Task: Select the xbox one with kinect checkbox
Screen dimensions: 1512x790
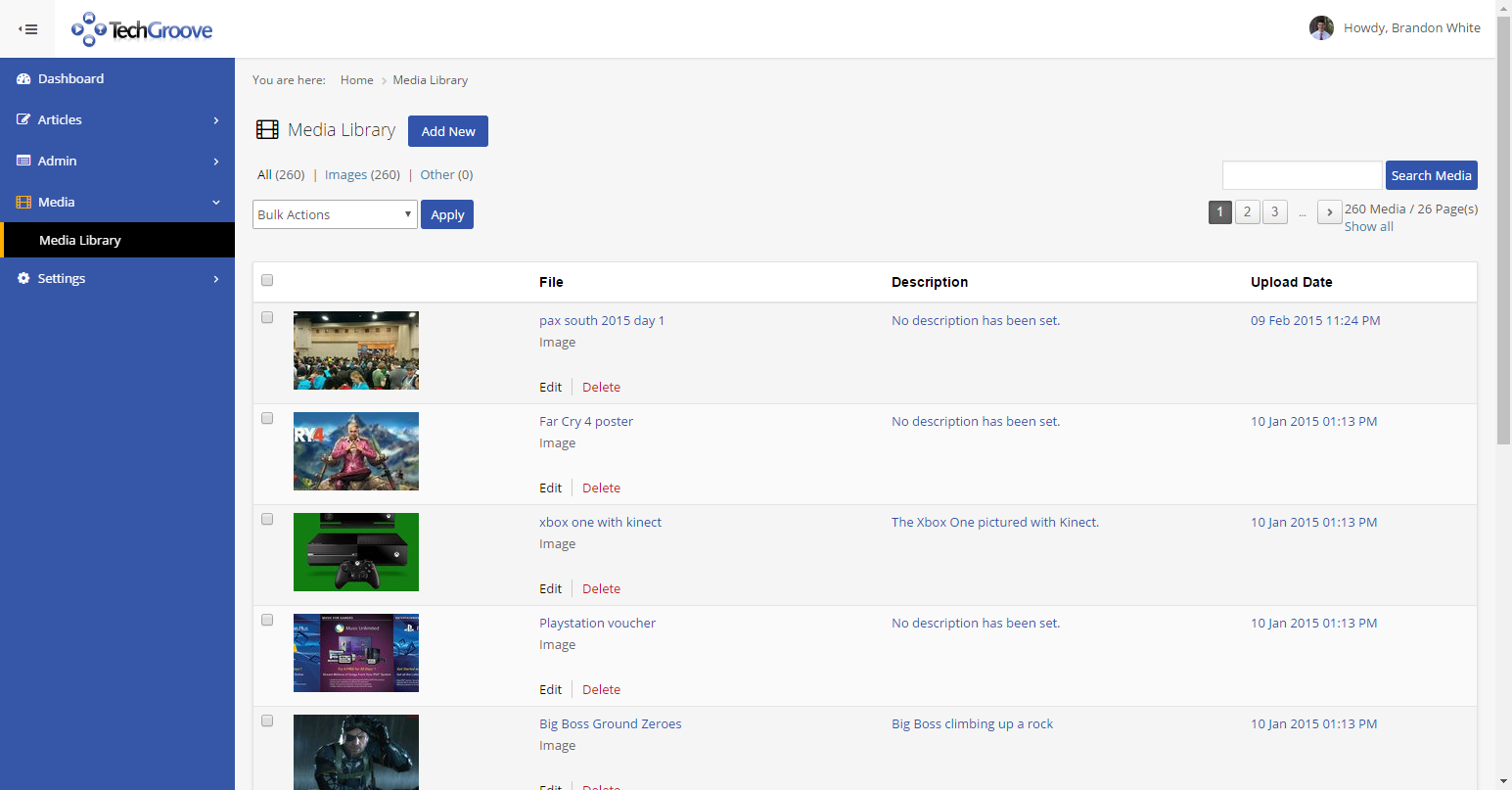Action: pos(267,519)
